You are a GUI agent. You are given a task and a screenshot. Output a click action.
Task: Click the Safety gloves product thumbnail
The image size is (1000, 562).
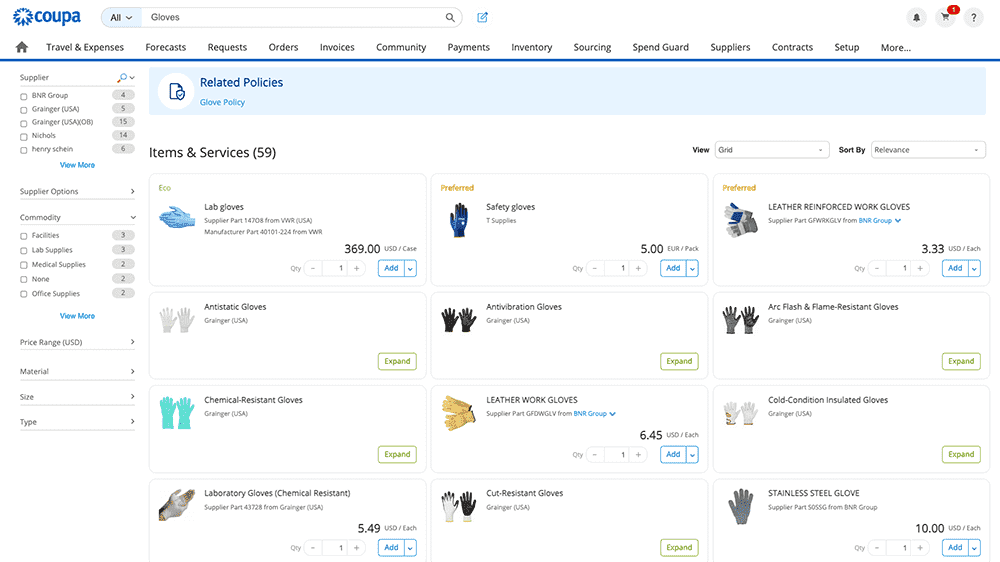(458, 217)
